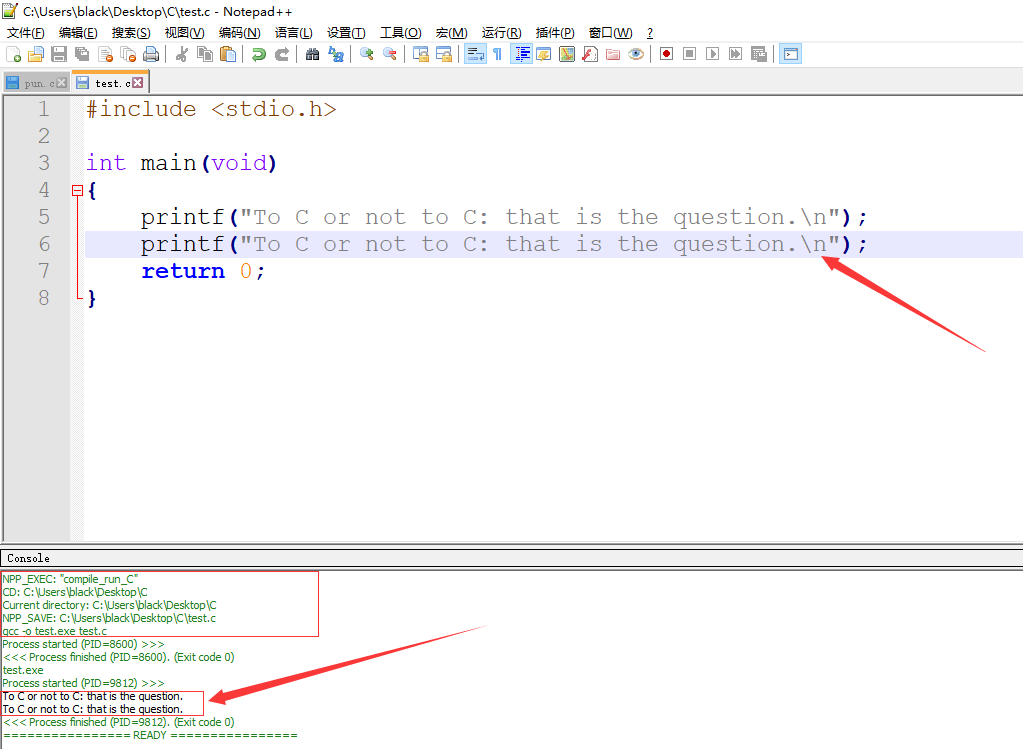
Task: Open the 语言(L) menu
Action: coord(294,33)
